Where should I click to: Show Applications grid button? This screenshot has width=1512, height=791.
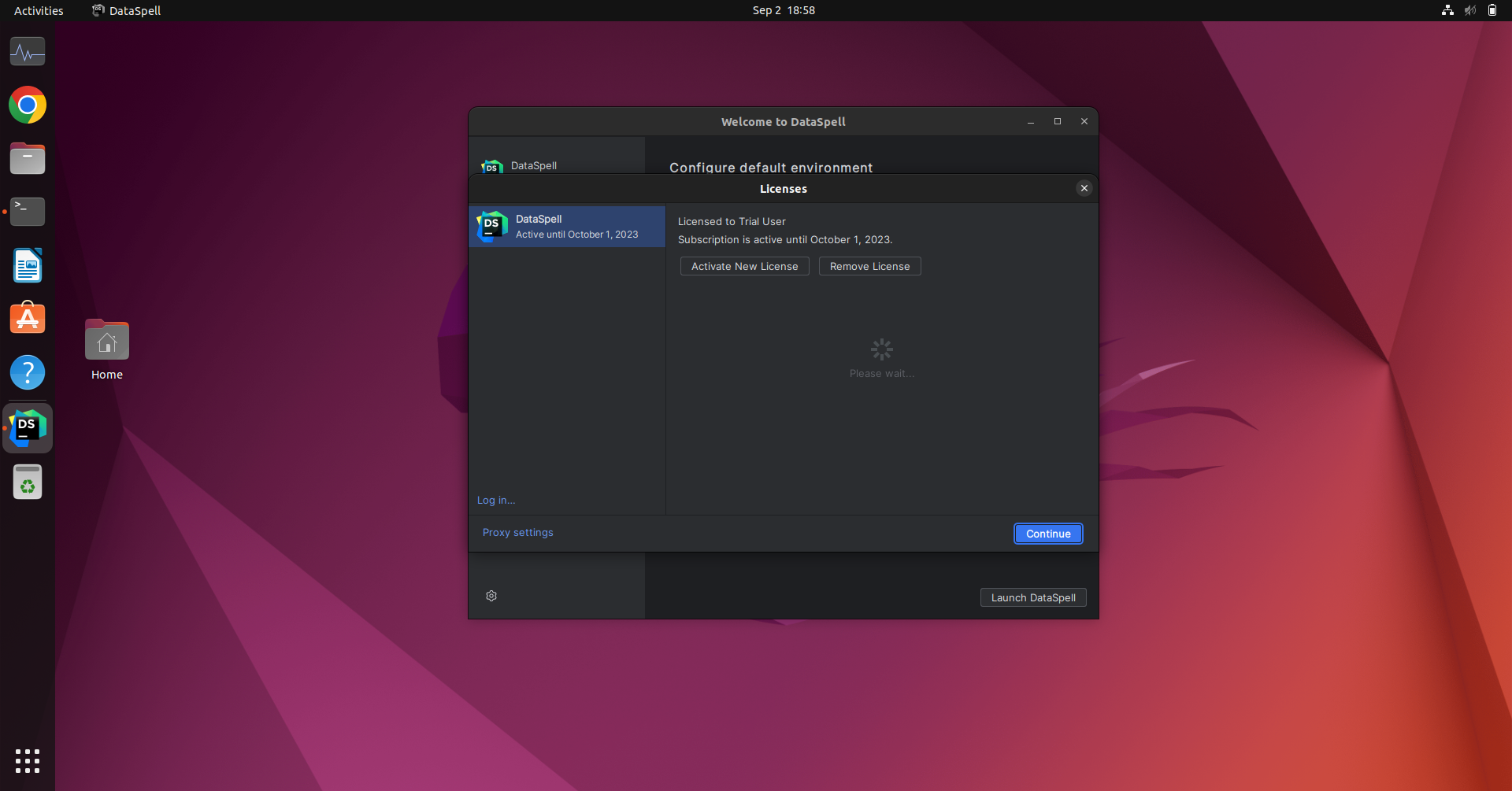[x=28, y=760]
